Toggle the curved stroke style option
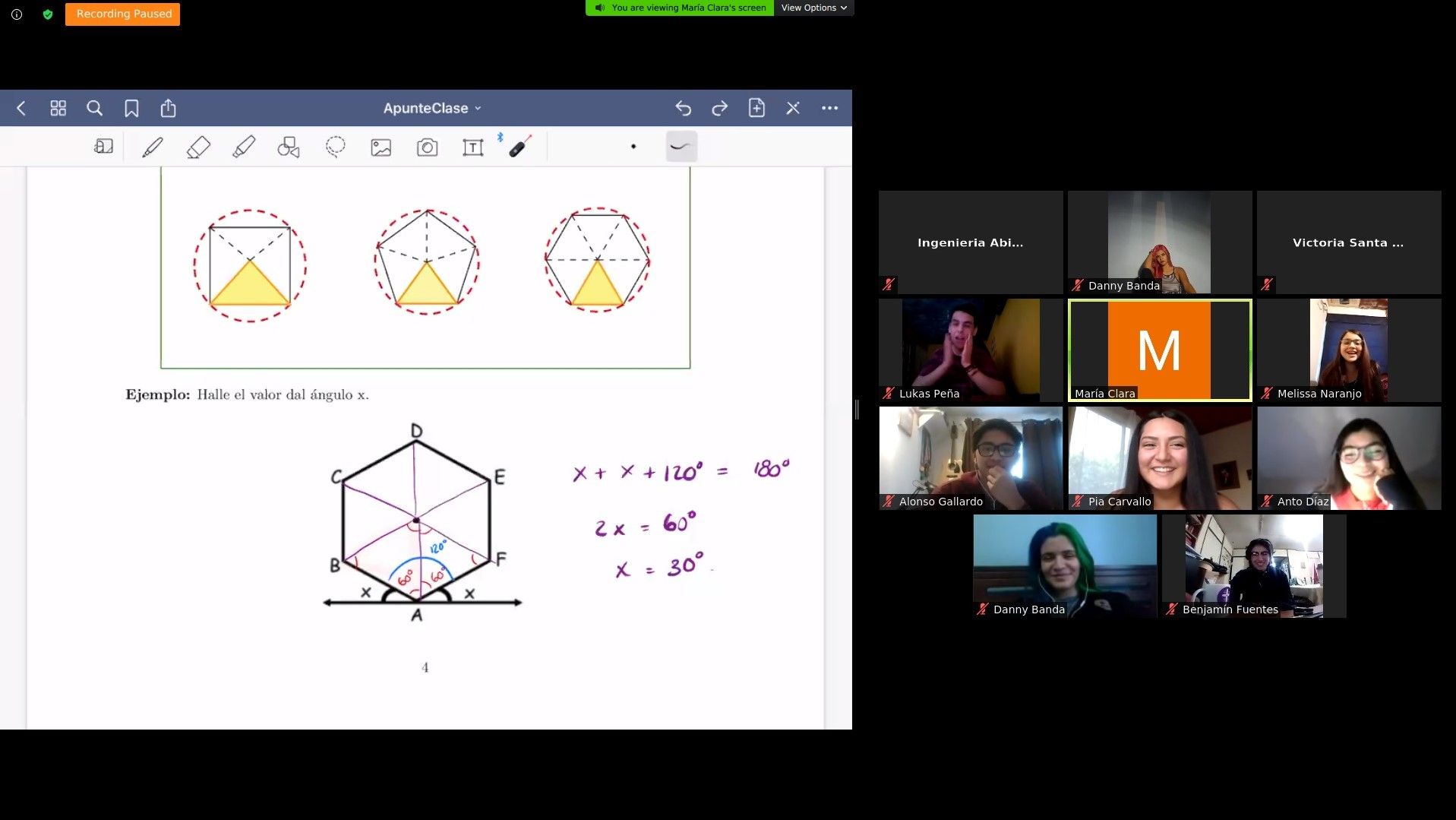 (x=681, y=147)
